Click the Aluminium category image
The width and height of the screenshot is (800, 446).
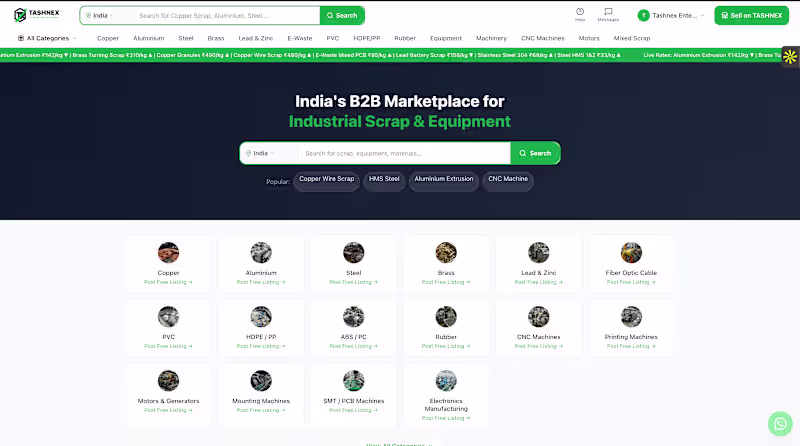click(261, 253)
